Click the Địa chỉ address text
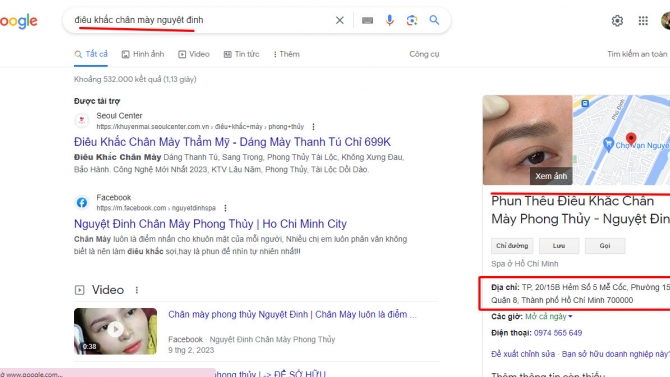This screenshot has width=670, height=377. [580, 294]
